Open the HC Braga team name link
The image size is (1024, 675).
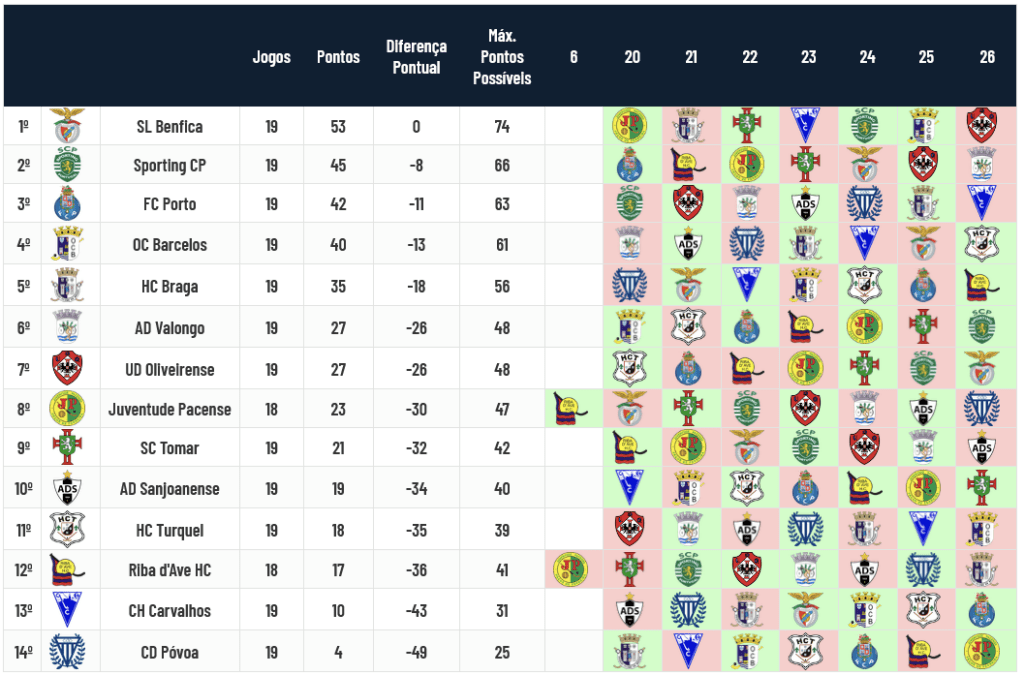coord(170,286)
